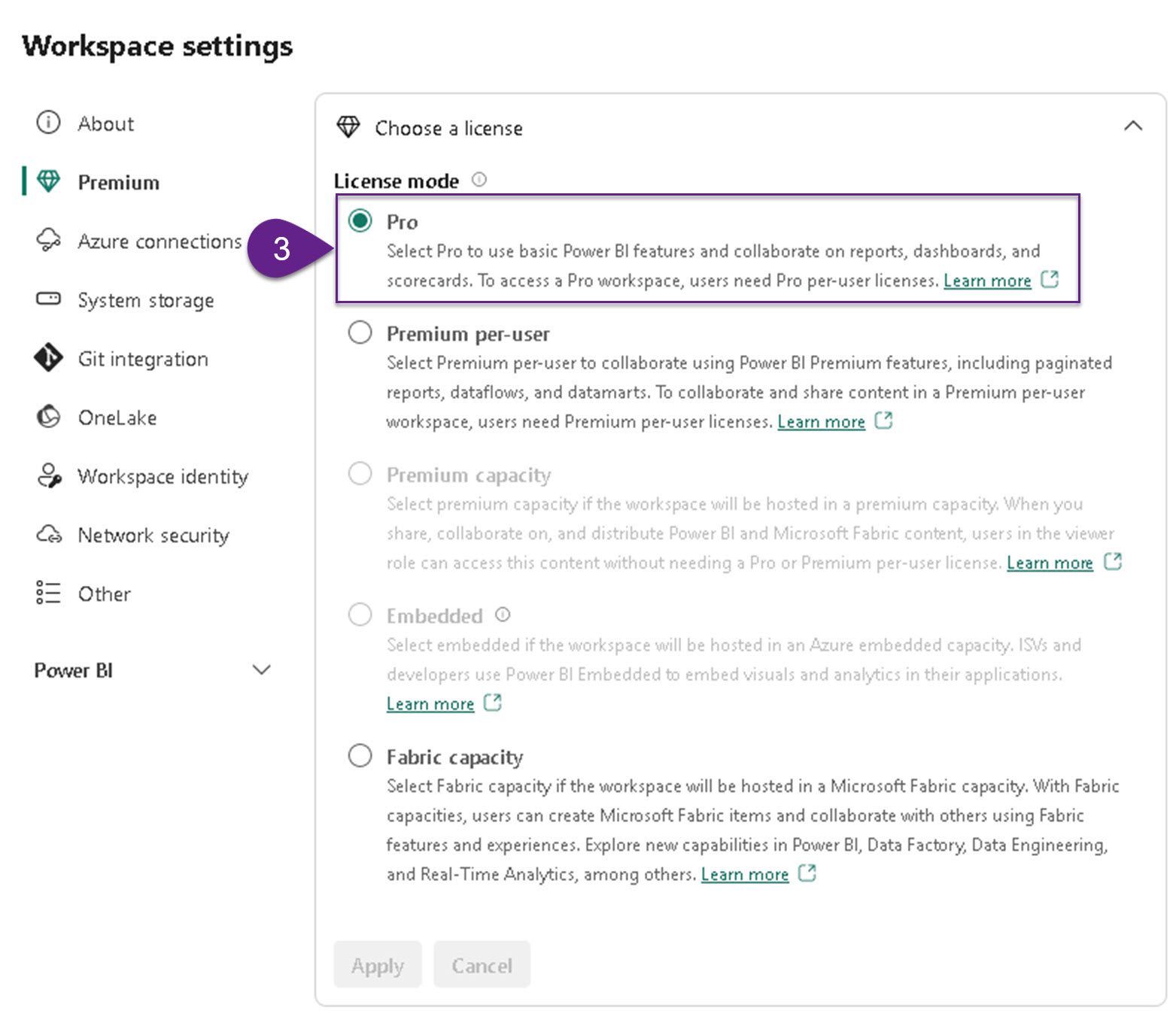1176x1017 pixels.
Task: Click the Fabric capacity option label
Action: 454,757
